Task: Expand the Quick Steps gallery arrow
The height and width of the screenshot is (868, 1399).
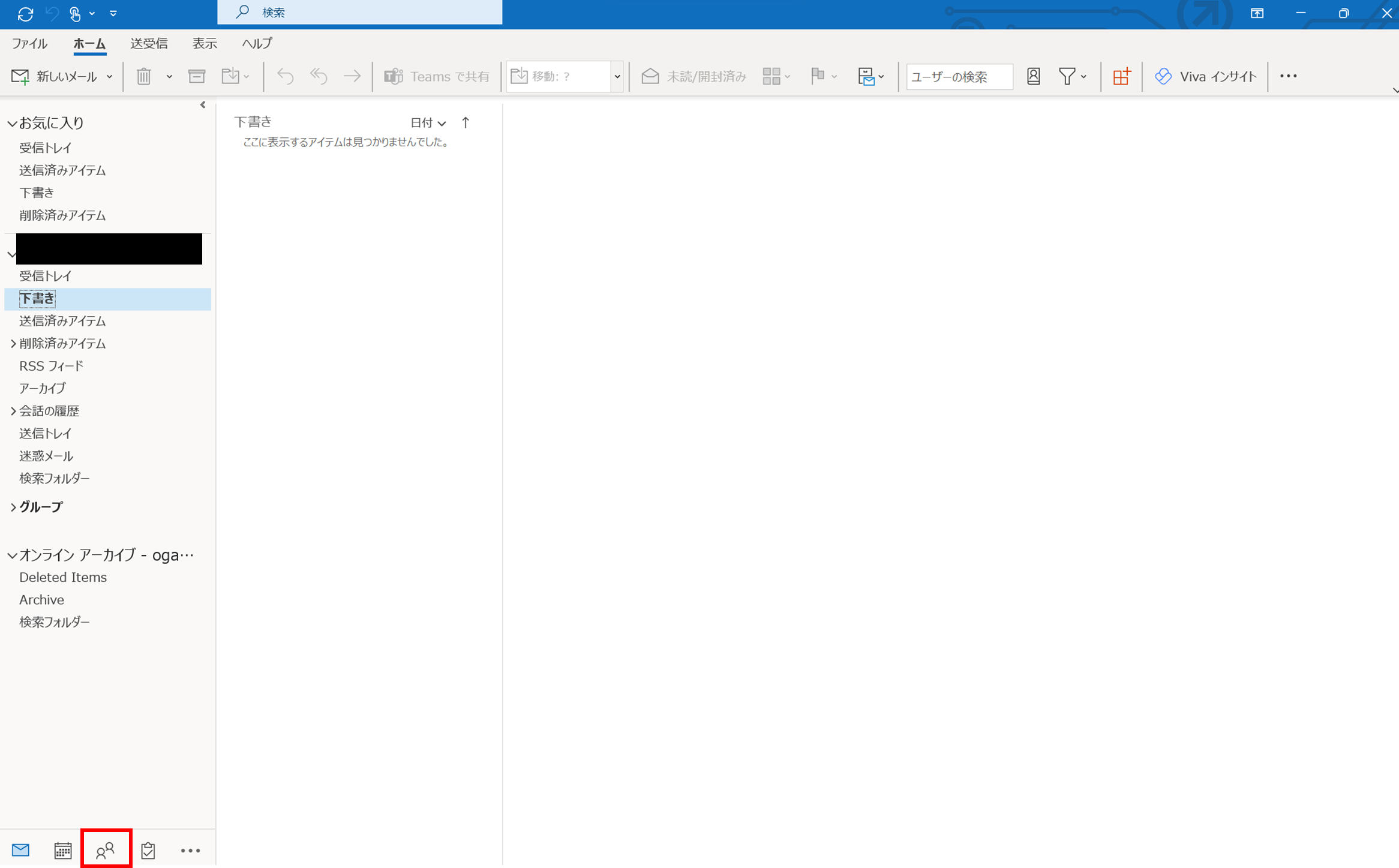Action: point(617,76)
